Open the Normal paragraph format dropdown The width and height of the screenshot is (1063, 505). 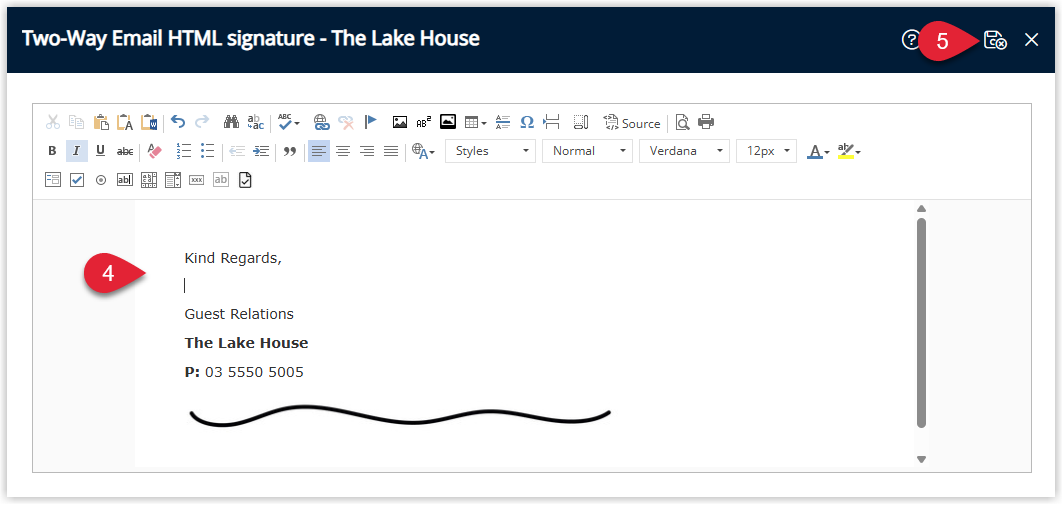pyautogui.click(x=587, y=151)
